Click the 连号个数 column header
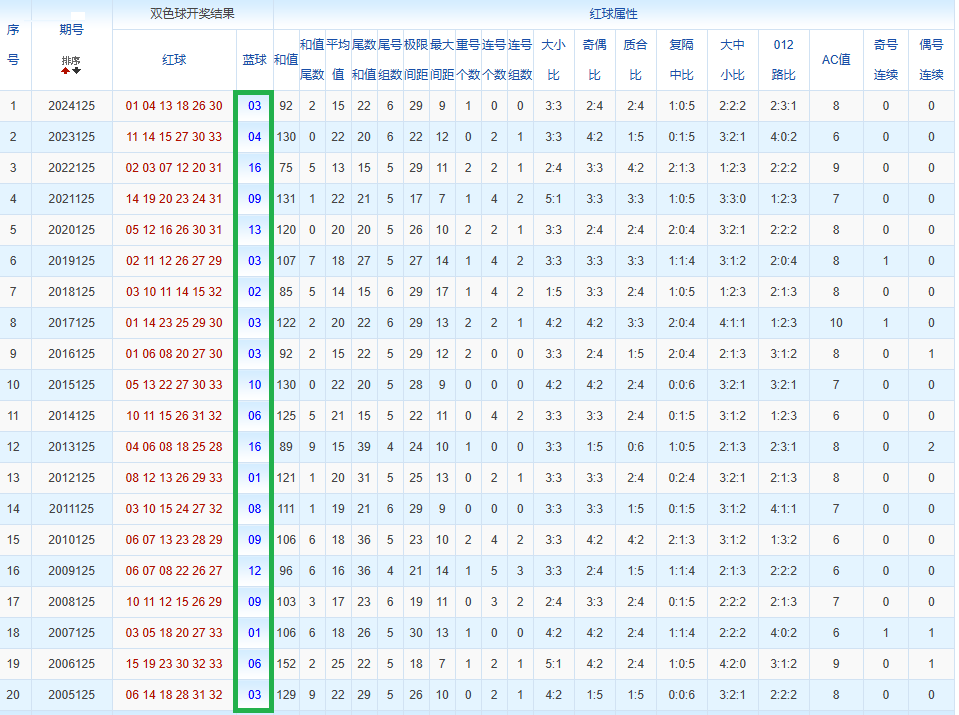The height and width of the screenshot is (715, 959). (494, 59)
